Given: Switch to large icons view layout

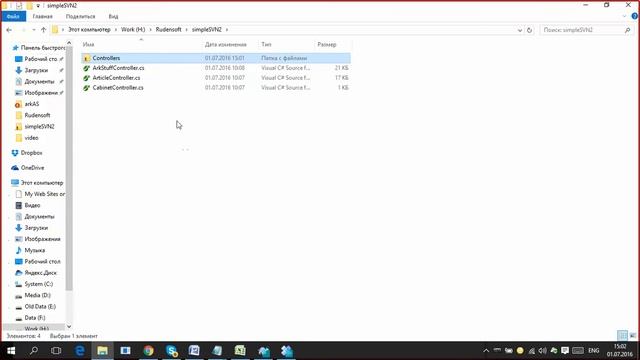Looking at the screenshot, I should click(632, 336).
